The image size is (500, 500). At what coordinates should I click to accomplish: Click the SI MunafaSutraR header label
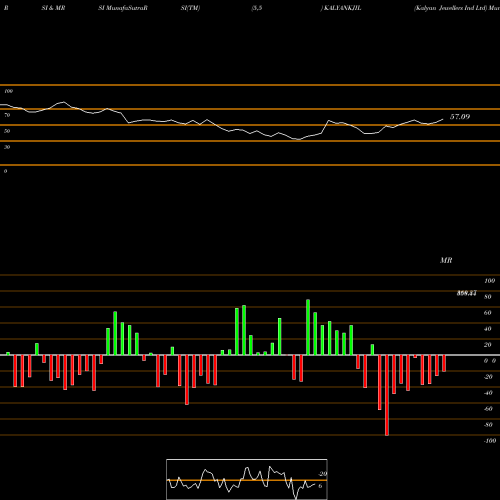tap(123, 8)
